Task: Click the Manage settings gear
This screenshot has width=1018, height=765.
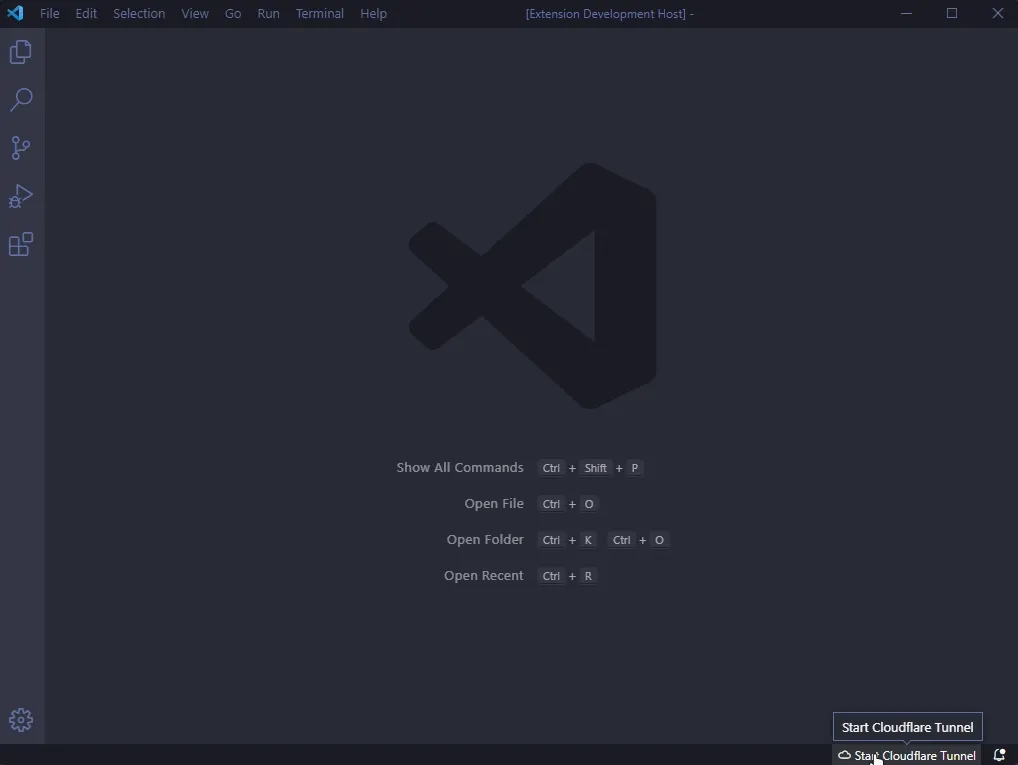Action: pos(21,719)
